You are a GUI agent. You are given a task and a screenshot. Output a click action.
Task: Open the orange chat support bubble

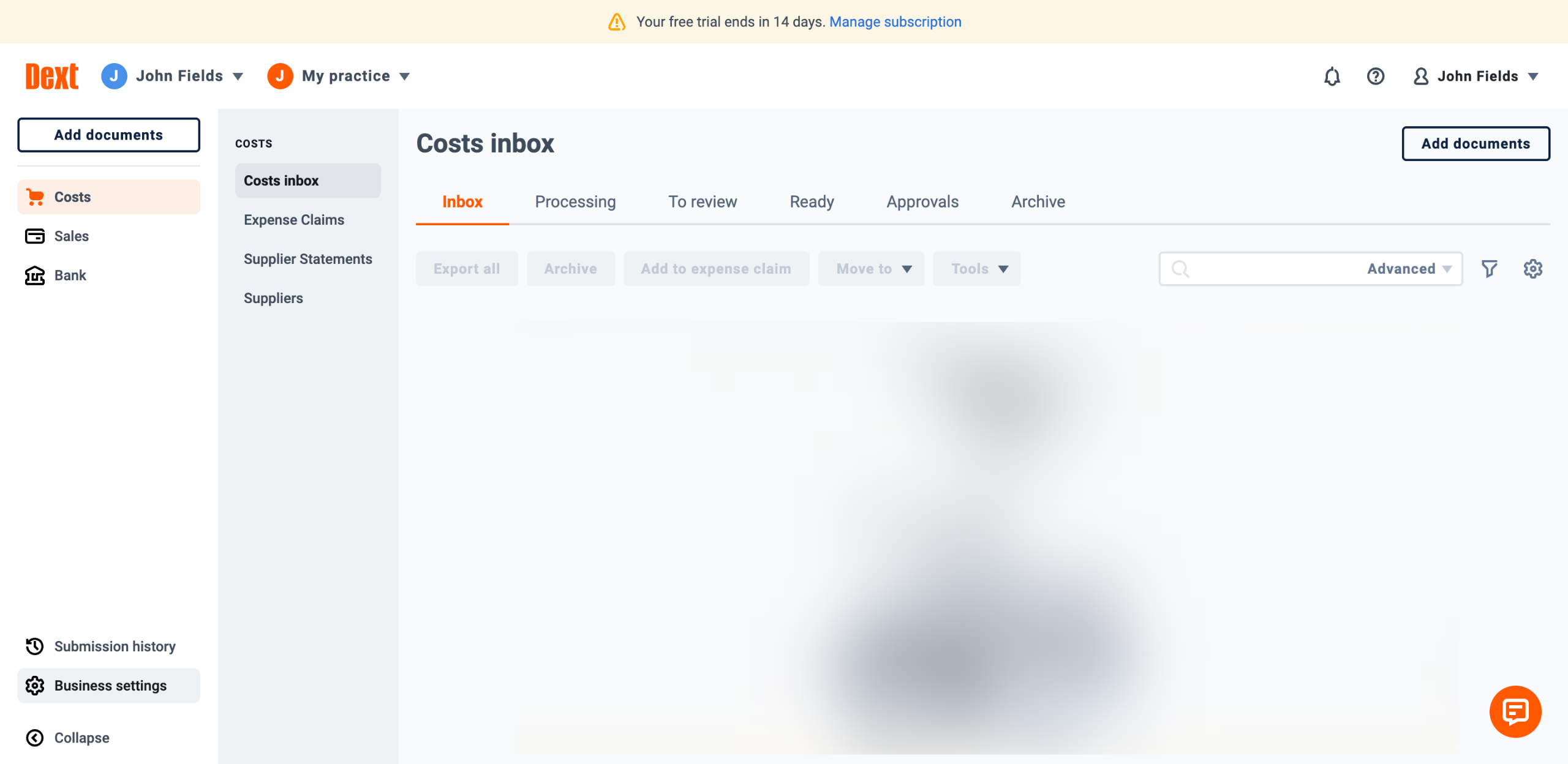1515,711
